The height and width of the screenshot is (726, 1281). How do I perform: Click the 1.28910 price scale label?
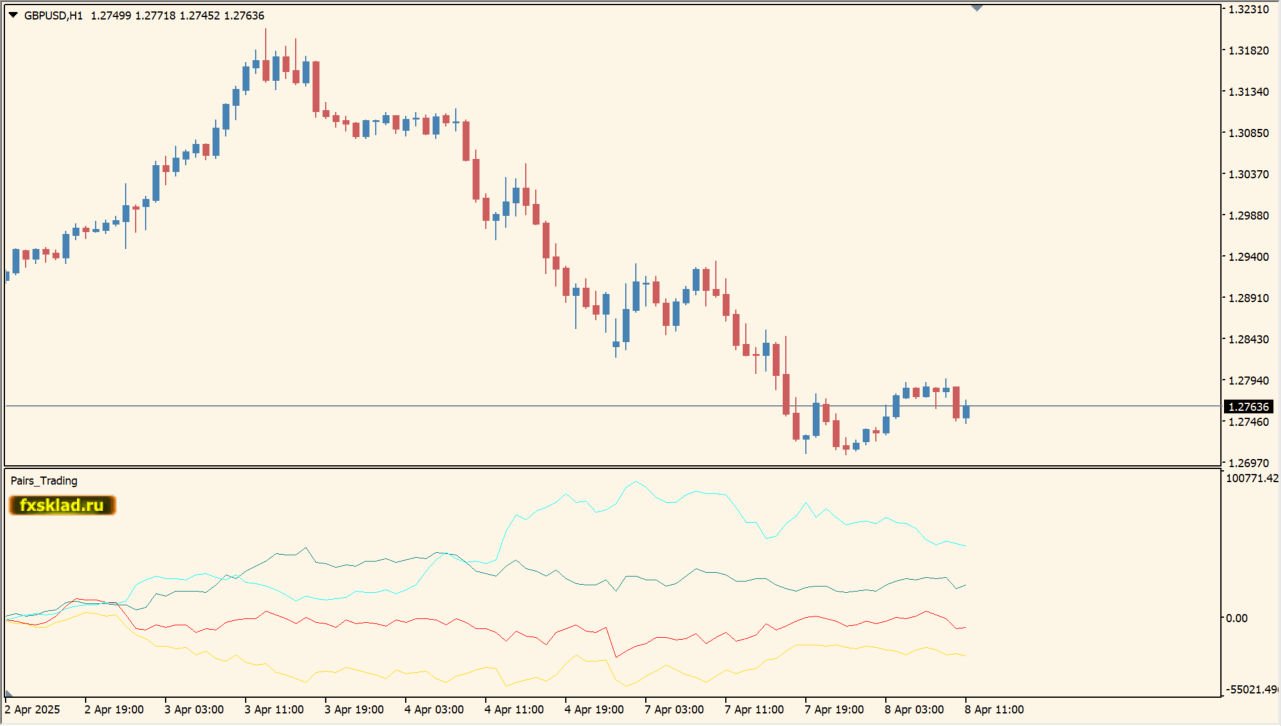pos(1248,299)
